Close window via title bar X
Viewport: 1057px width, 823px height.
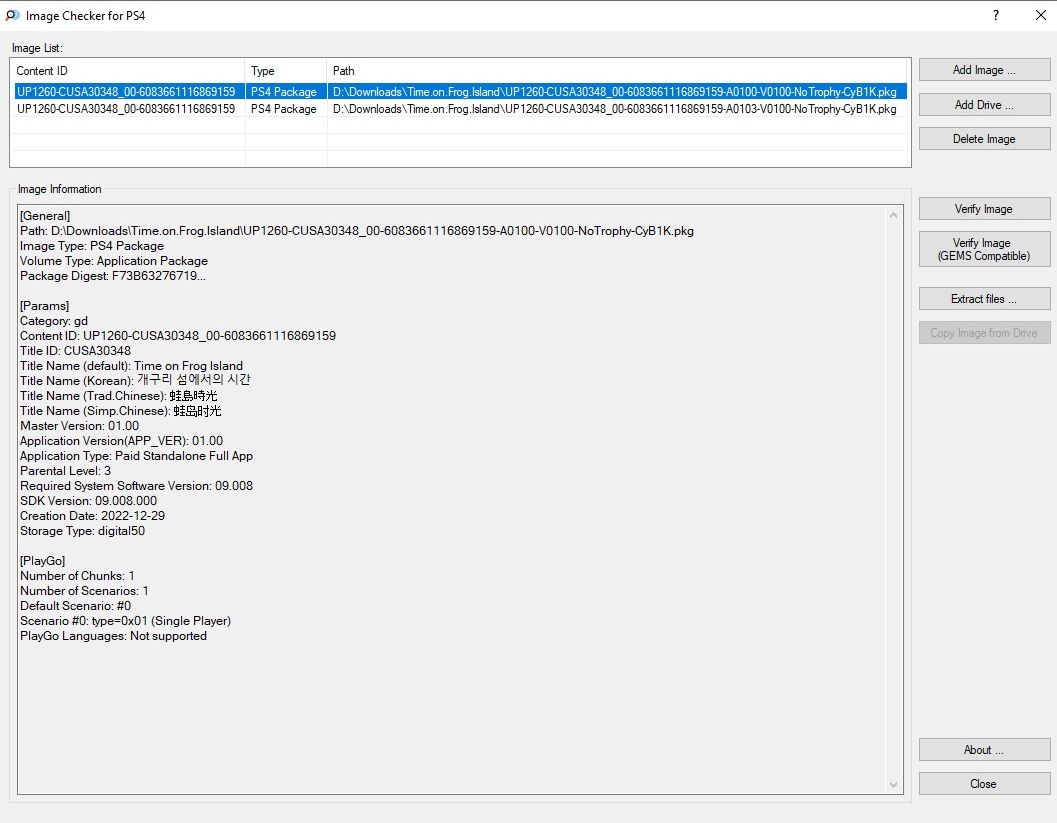tap(1040, 16)
